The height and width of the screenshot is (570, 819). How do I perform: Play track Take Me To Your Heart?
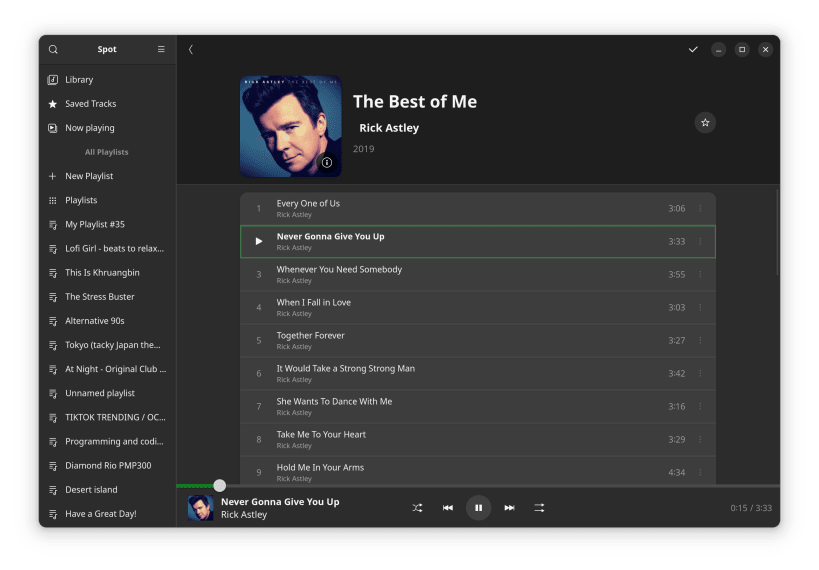pos(477,439)
